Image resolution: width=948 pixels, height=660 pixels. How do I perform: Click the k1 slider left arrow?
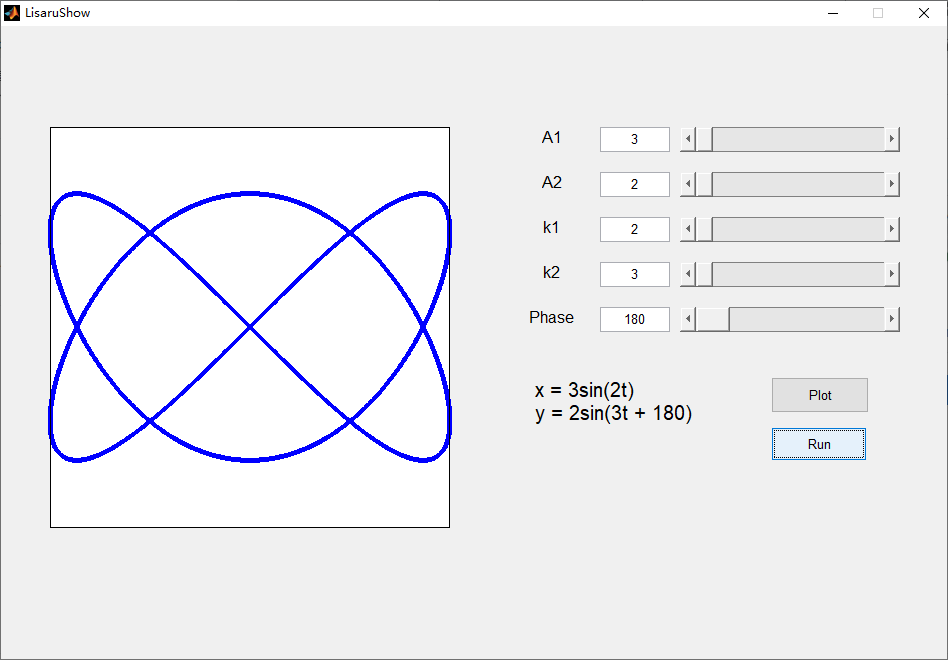pyautogui.click(x=688, y=229)
